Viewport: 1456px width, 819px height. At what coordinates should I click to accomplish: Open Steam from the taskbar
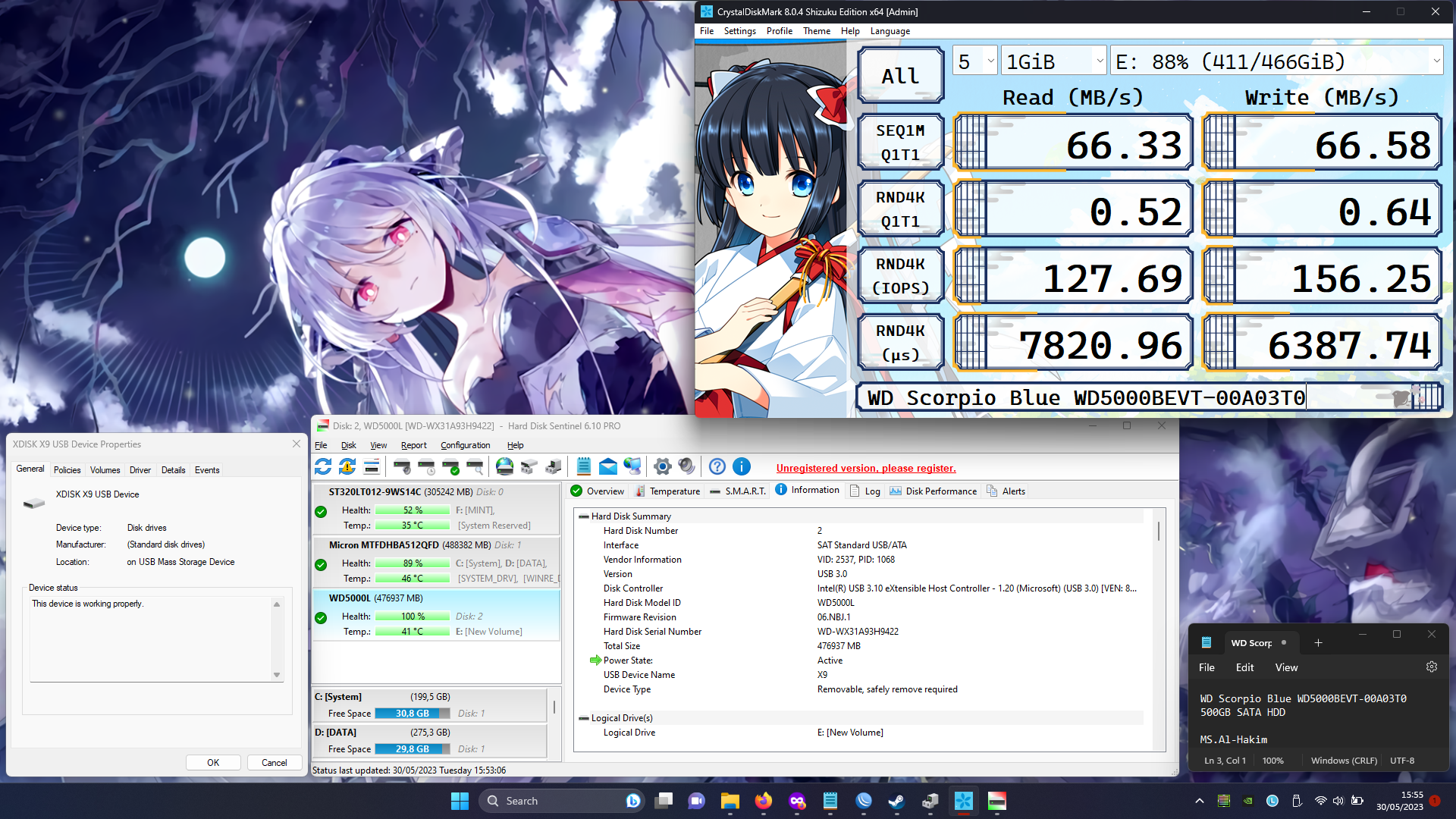897,801
